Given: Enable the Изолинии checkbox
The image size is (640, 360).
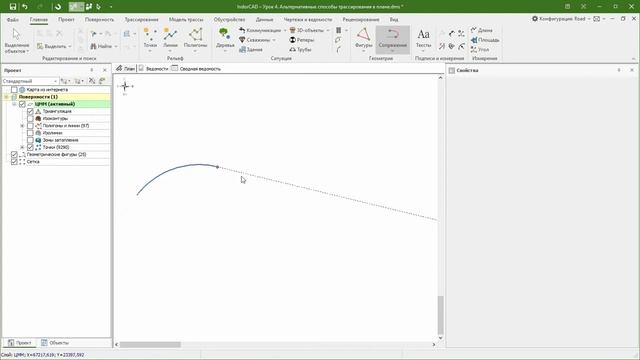Looking at the screenshot, I should tap(30, 133).
